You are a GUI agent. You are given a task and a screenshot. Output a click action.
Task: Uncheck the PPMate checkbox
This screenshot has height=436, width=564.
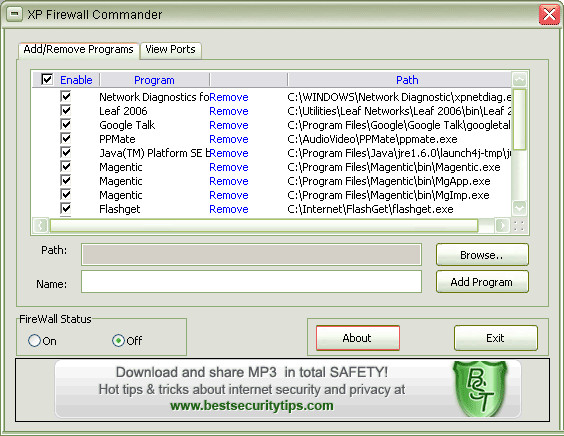[66, 138]
